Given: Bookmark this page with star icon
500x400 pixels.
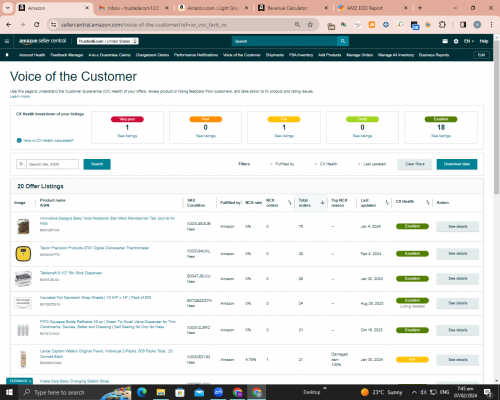Looking at the screenshot, I should (x=310, y=24).
